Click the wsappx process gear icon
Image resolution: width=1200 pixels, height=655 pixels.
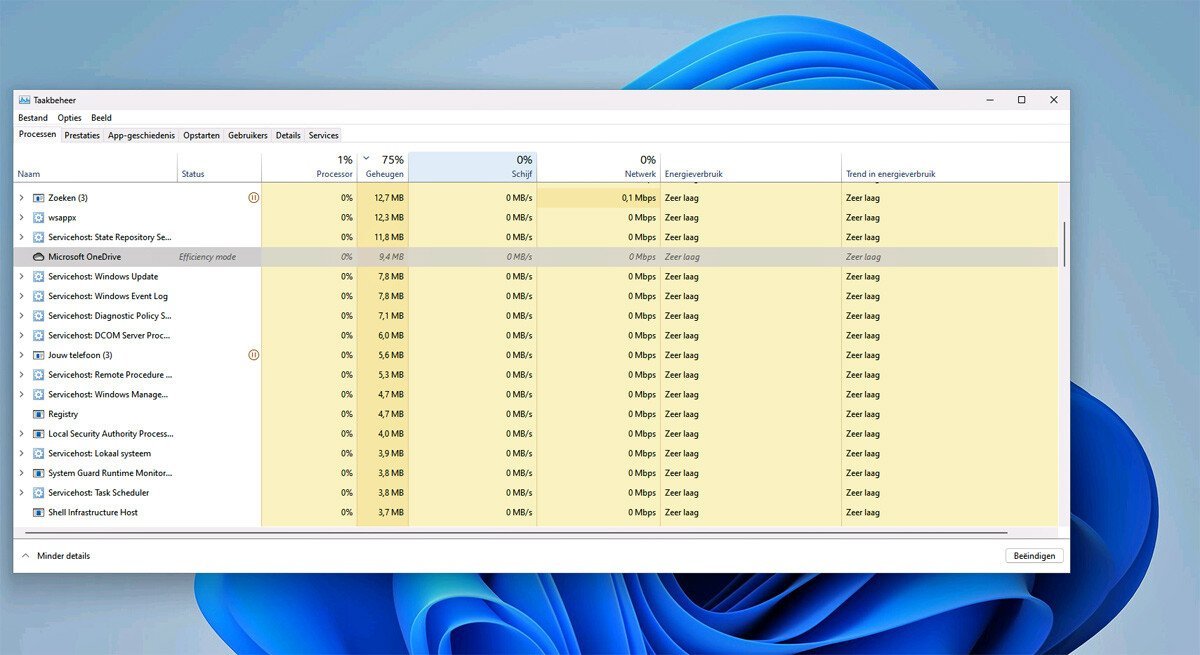coord(39,218)
